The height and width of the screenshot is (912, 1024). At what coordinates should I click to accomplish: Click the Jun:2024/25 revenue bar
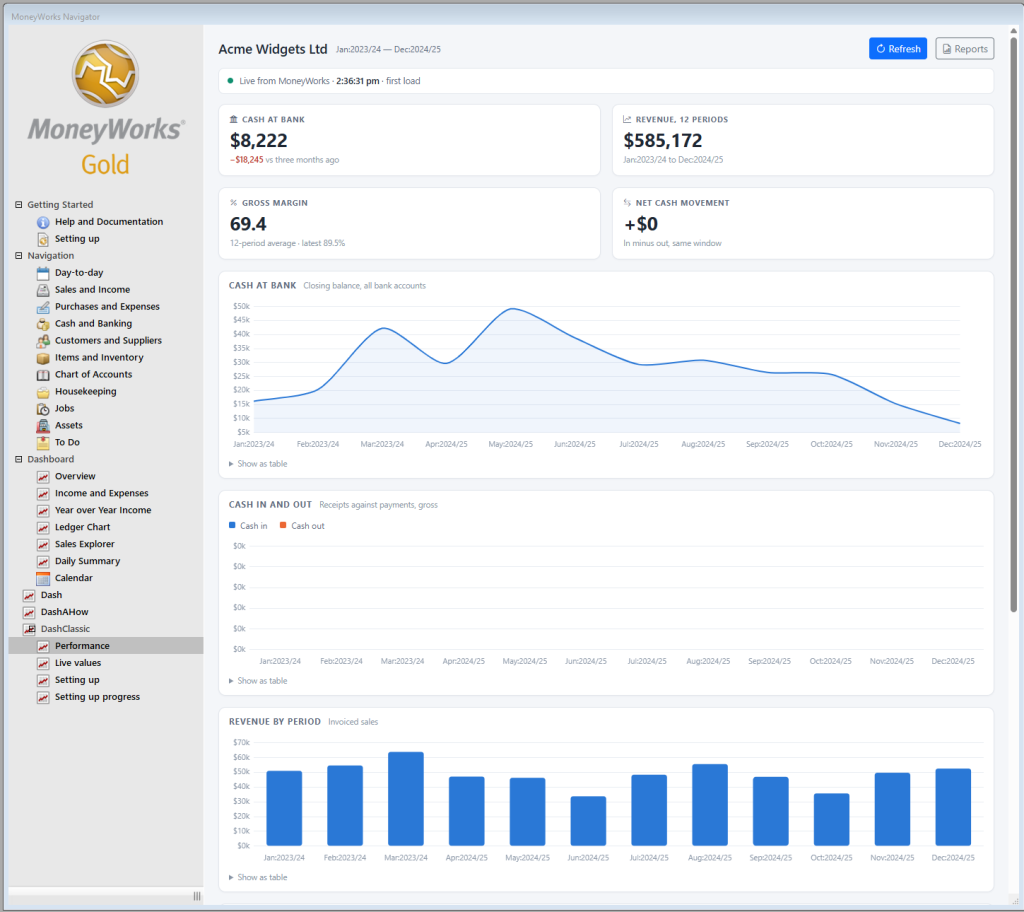(588, 821)
